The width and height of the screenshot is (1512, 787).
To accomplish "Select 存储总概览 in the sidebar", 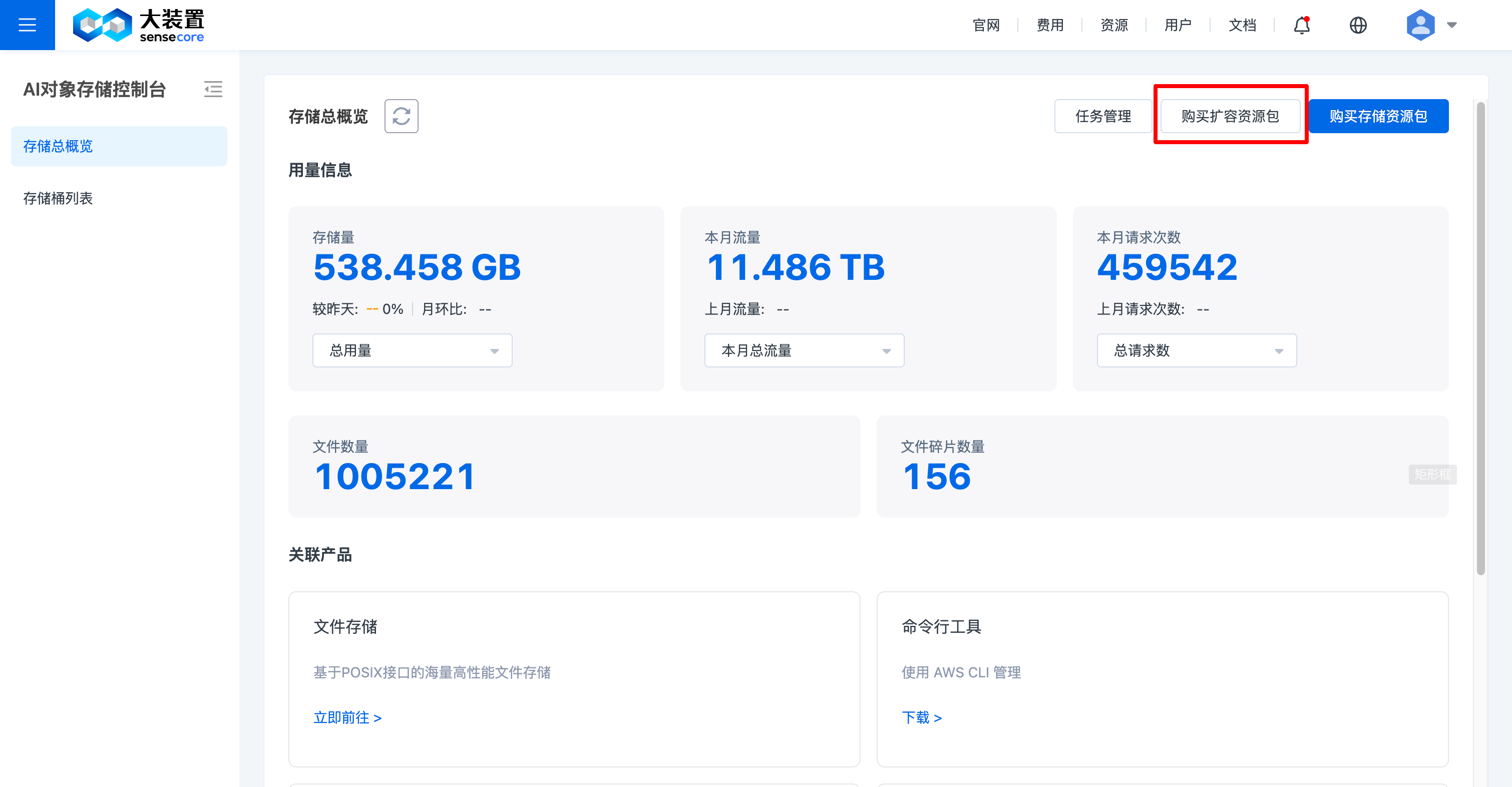I will point(58,146).
